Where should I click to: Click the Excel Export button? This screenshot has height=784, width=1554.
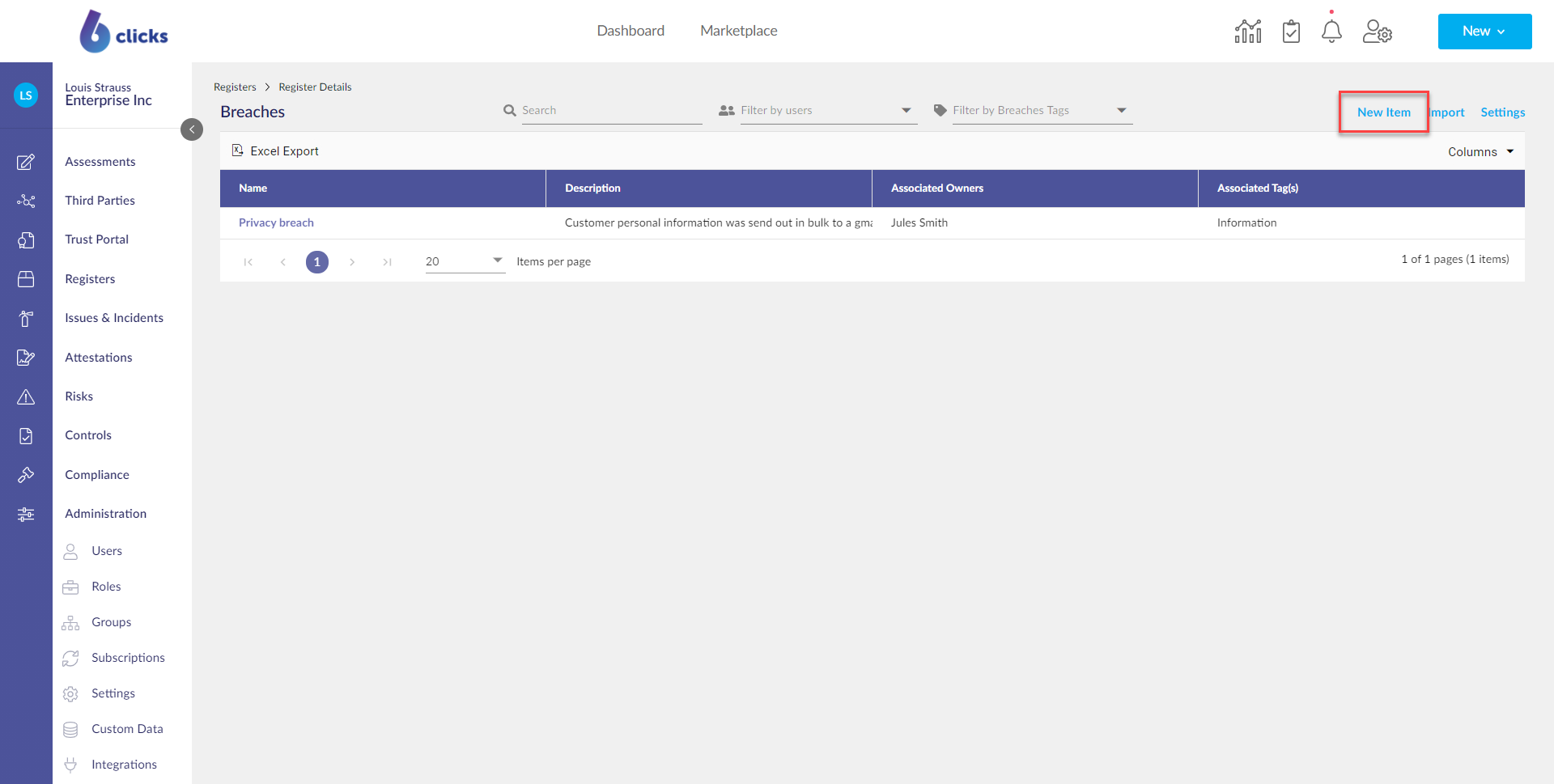coord(275,151)
